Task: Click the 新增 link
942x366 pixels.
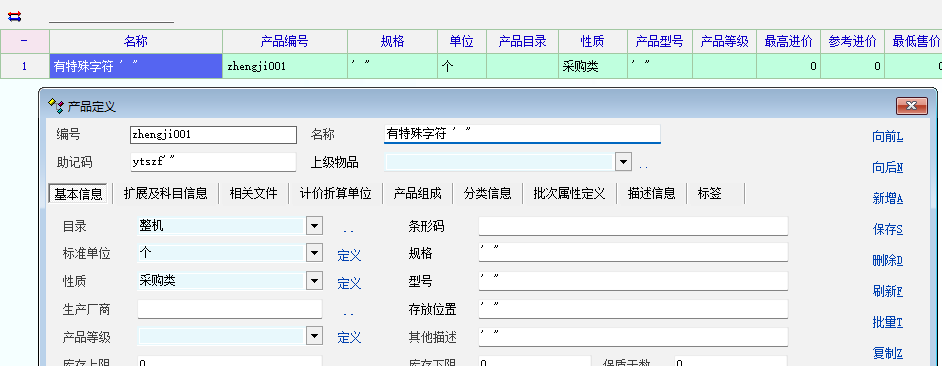Action: (x=887, y=198)
